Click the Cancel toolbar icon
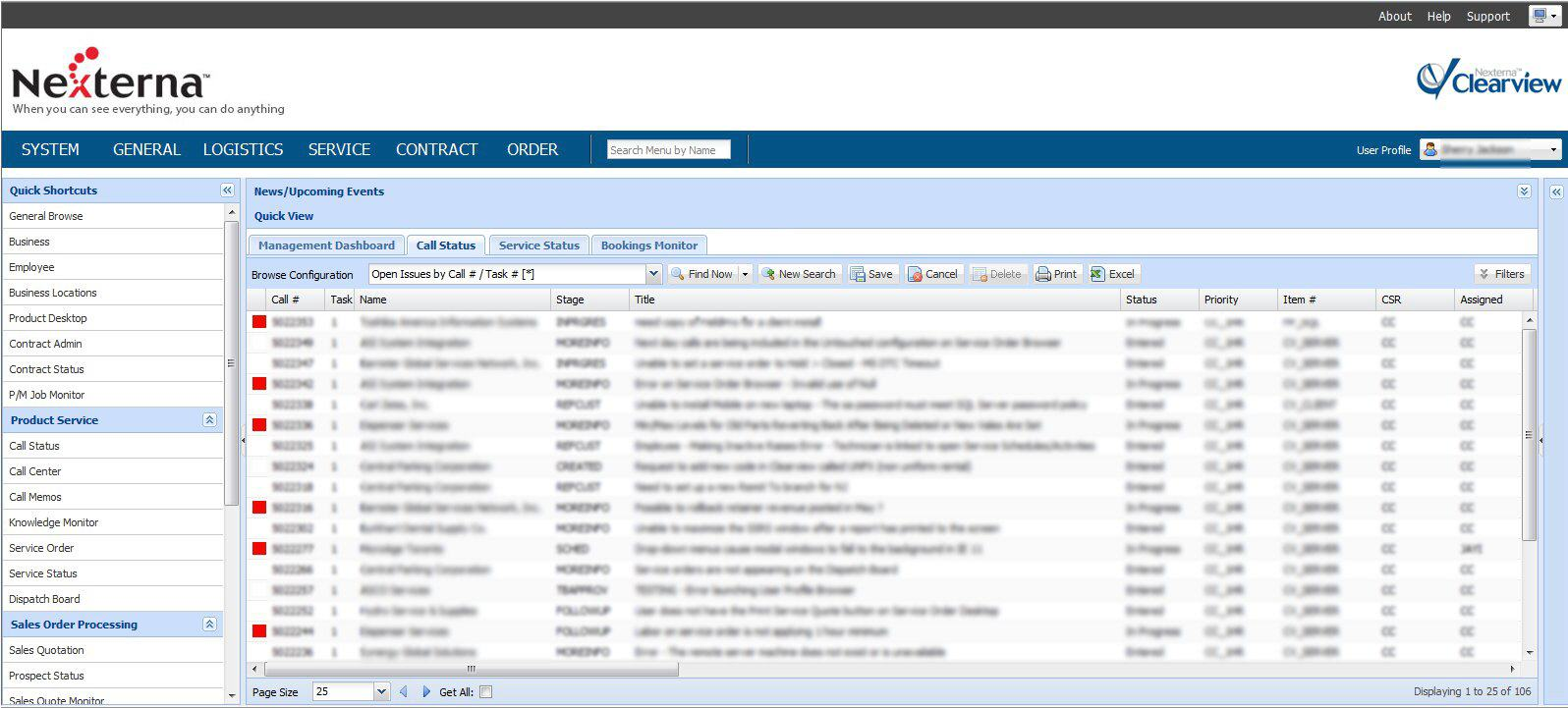This screenshot has width=1568, height=708. (915, 275)
